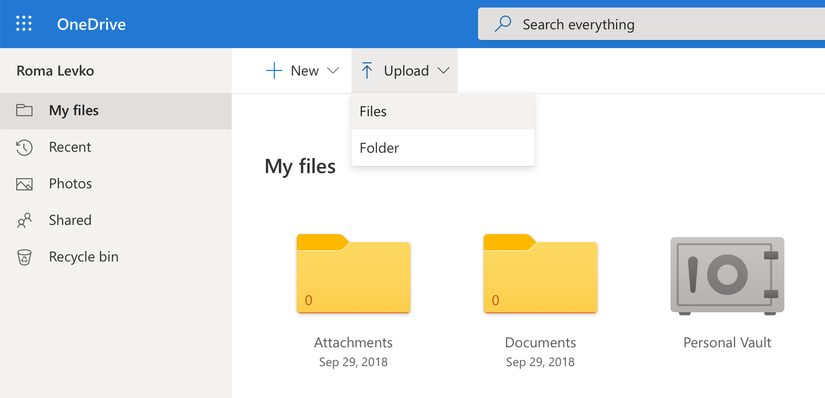Click Sep 29, 2018 date under Documents
The height and width of the screenshot is (398, 825).
tap(540, 362)
